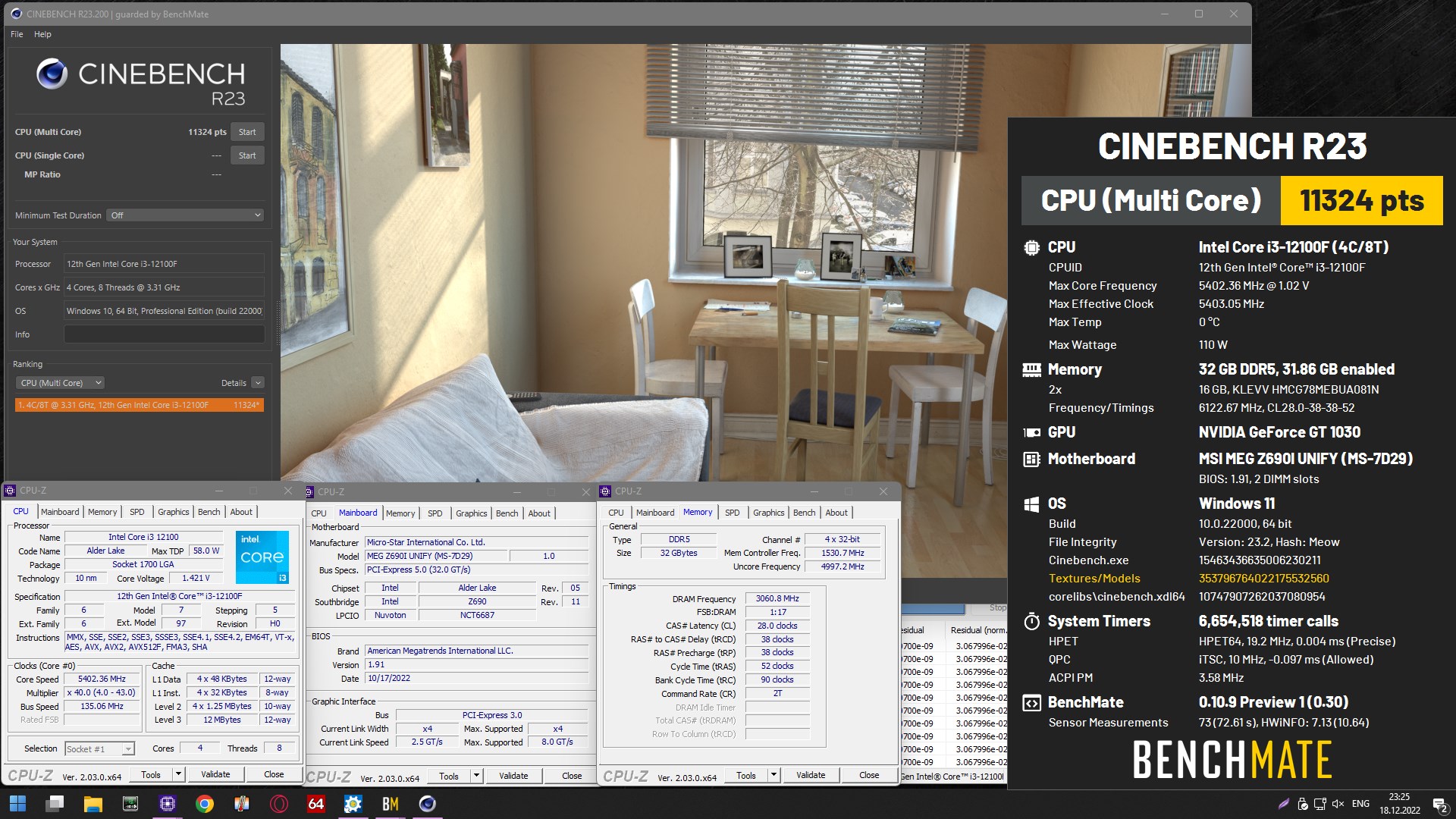Click Validate in the leftmost CPU-Z window

215,774
